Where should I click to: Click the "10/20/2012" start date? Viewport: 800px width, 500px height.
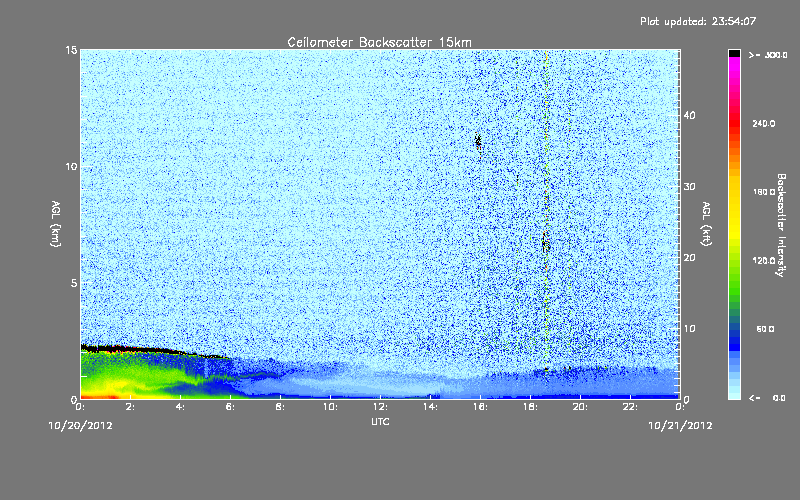pyautogui.click(x=80, y=425)
